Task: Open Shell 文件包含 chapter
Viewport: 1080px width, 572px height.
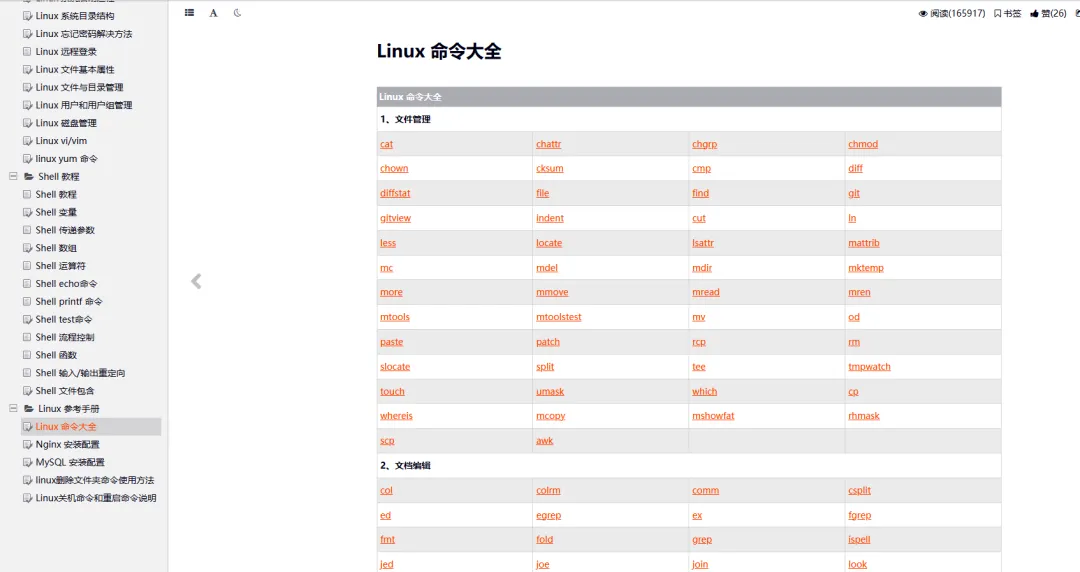Action: [x=65, y=391]
